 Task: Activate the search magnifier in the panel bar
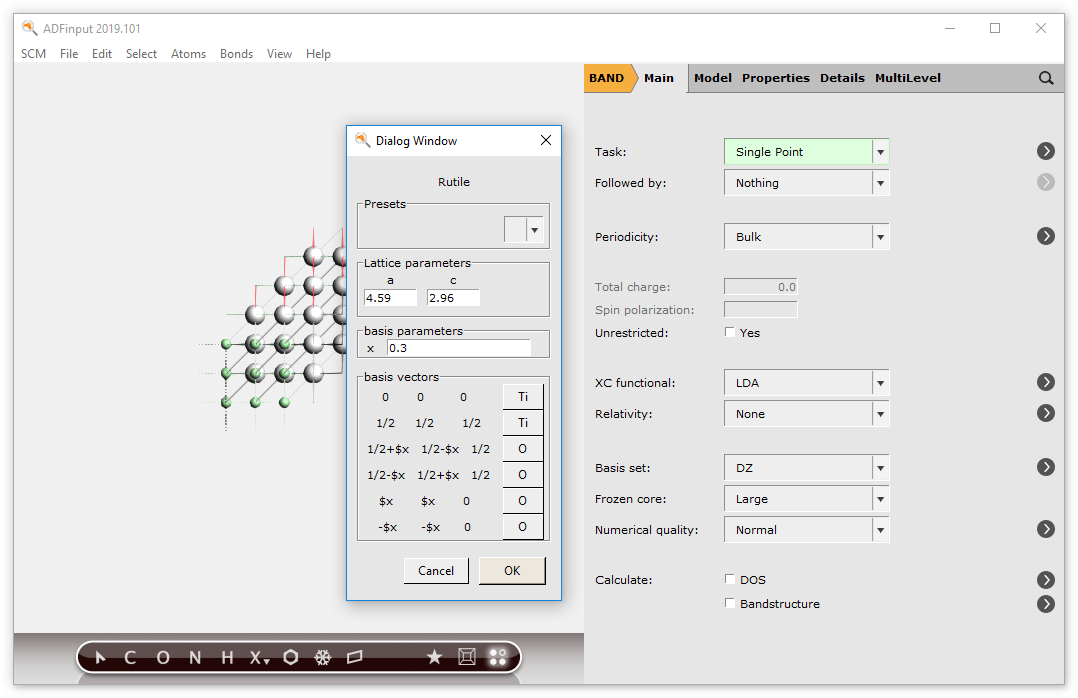point(1046,78)
